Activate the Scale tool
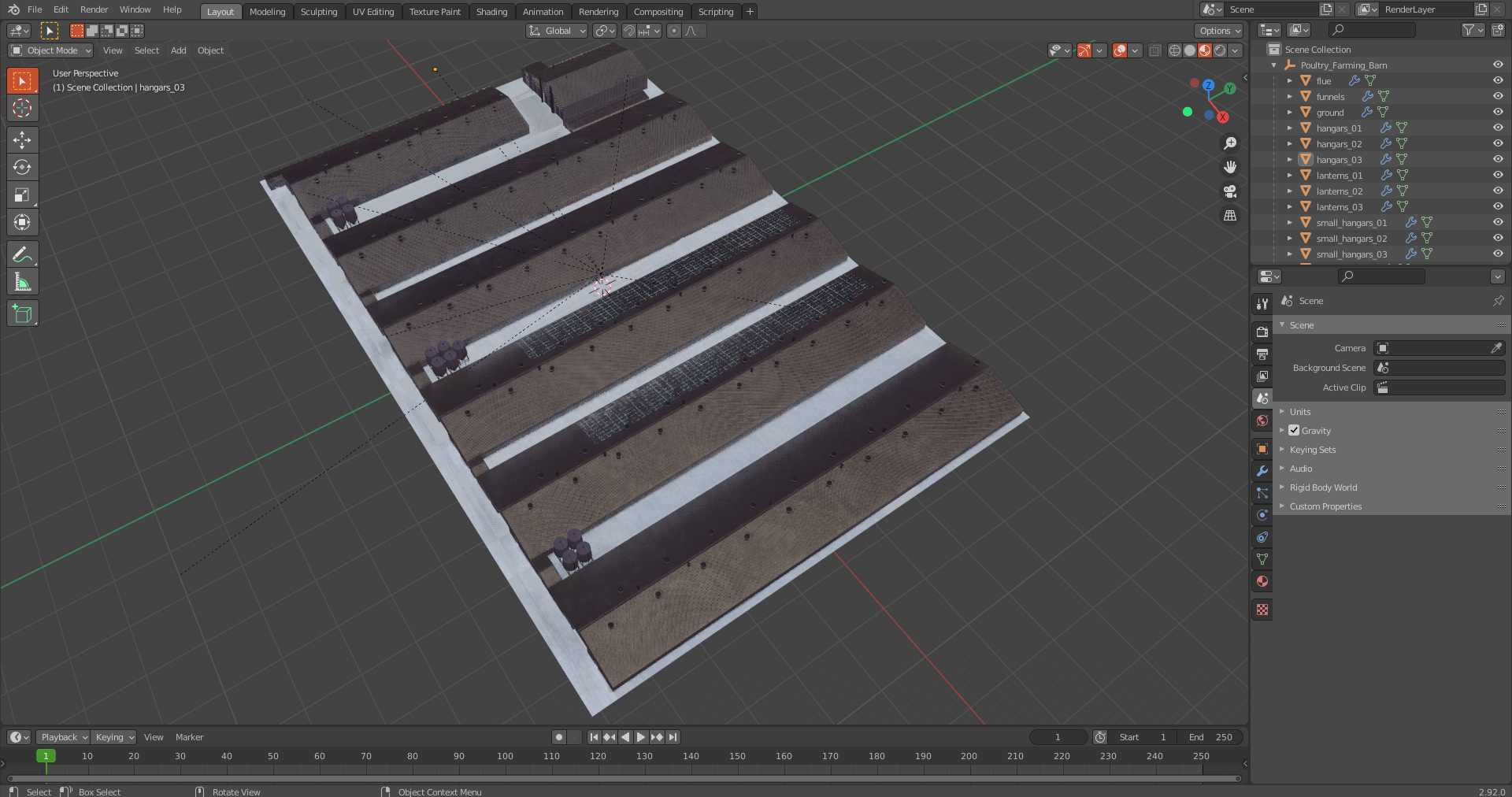This screenshot has width=1512, height=797. 22,195
